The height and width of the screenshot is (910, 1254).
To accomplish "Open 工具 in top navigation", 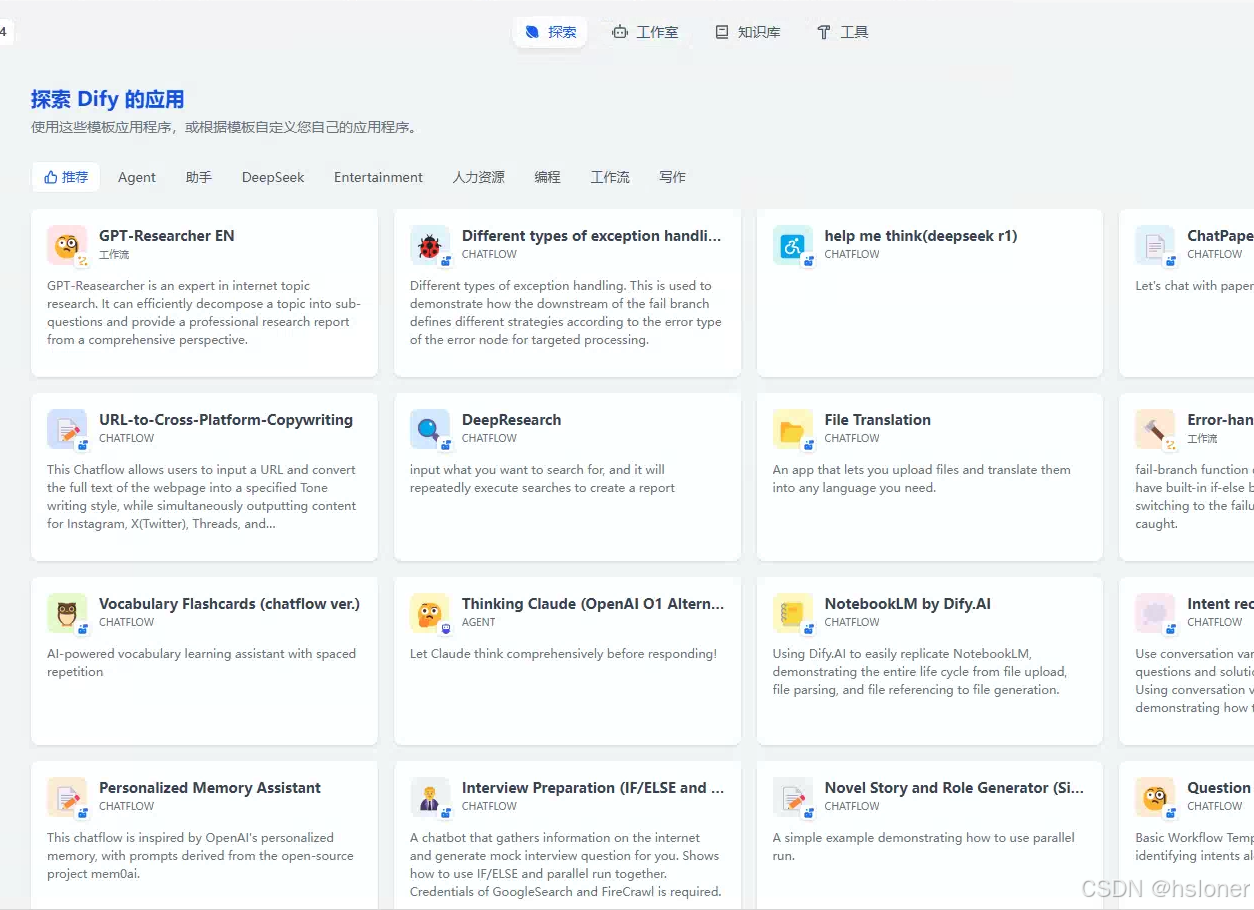I will click(x=843, y=32).
